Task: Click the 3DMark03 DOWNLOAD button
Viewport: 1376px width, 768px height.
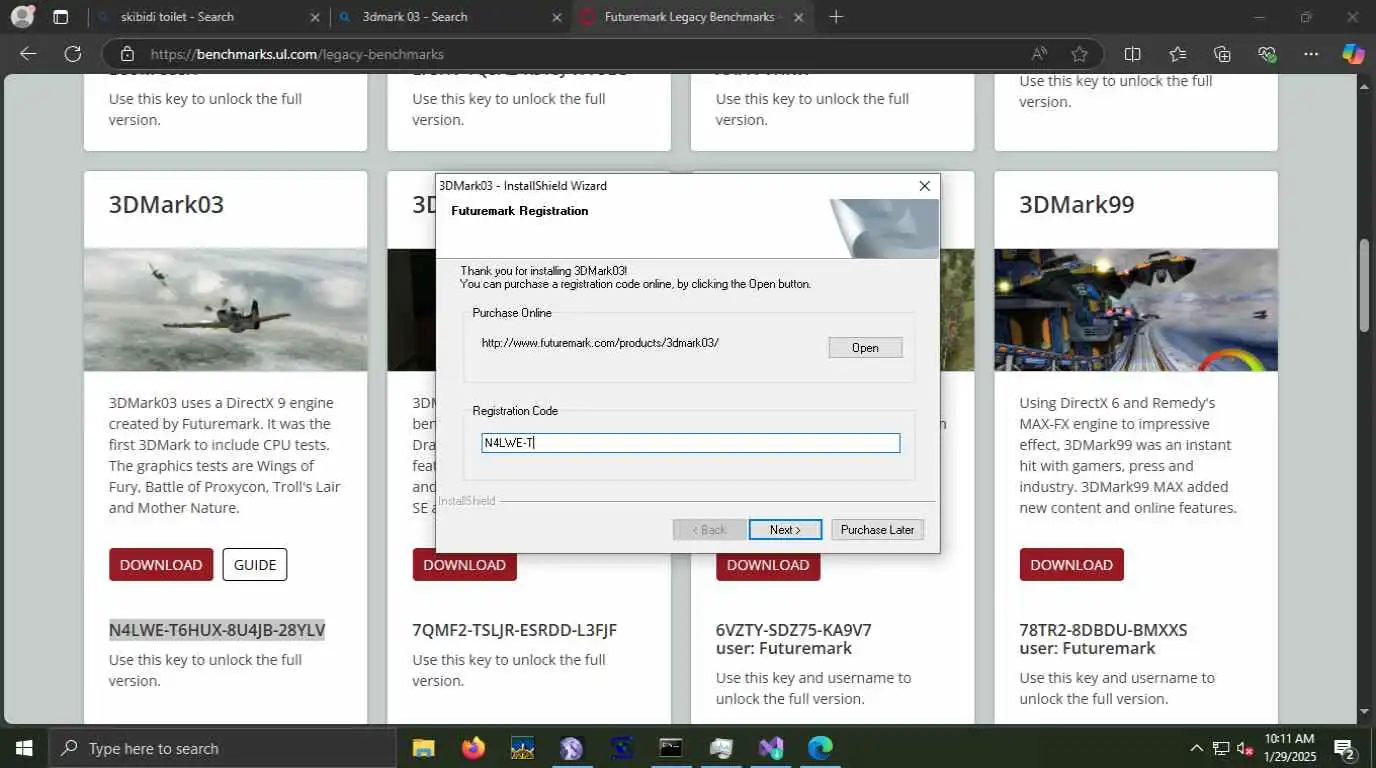Action: [x=161, y=565]
